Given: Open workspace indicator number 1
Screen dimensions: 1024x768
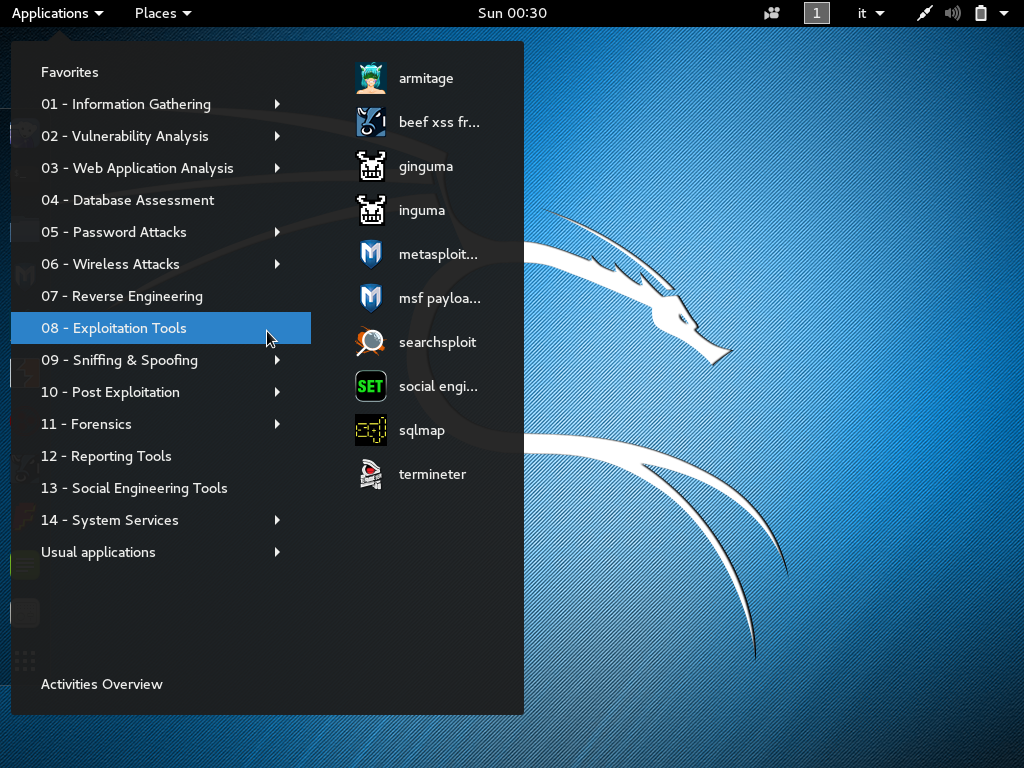Looking at the screenshot, I should pos(816,13).
